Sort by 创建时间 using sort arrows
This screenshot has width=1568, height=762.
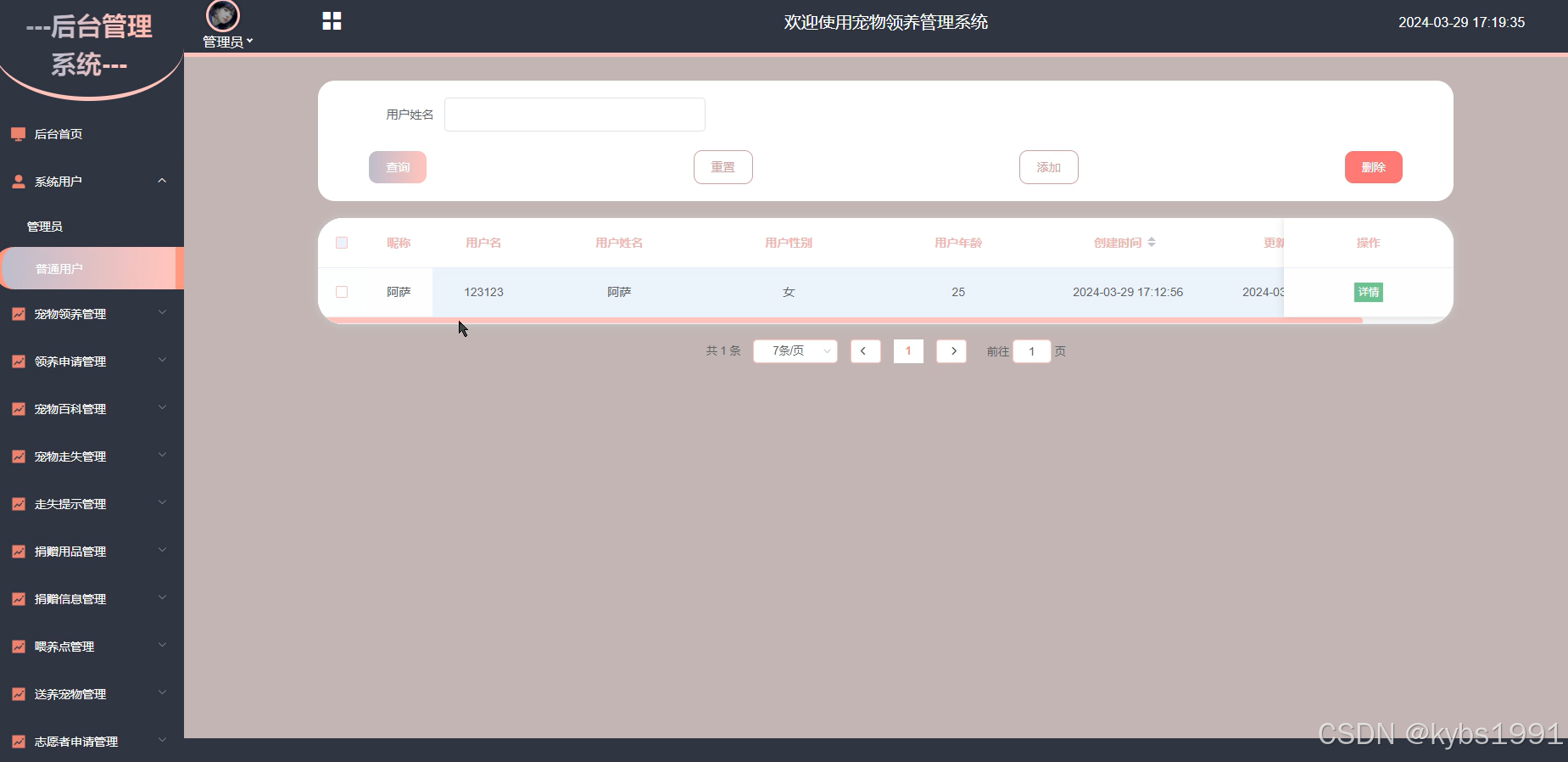pyautogui.click(x=1152, y=243)
